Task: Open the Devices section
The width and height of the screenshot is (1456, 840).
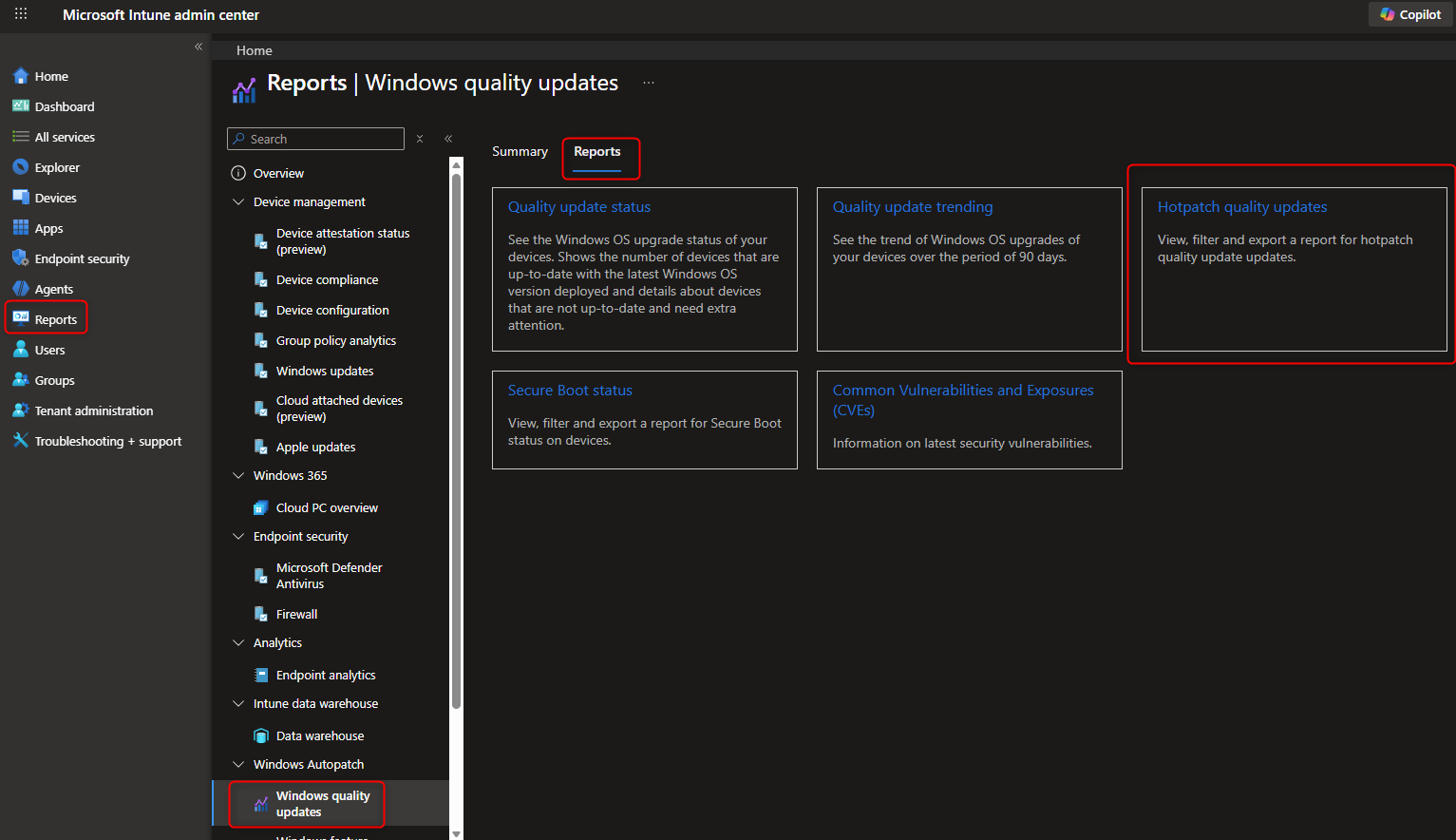Action: (x=54, y=197)
